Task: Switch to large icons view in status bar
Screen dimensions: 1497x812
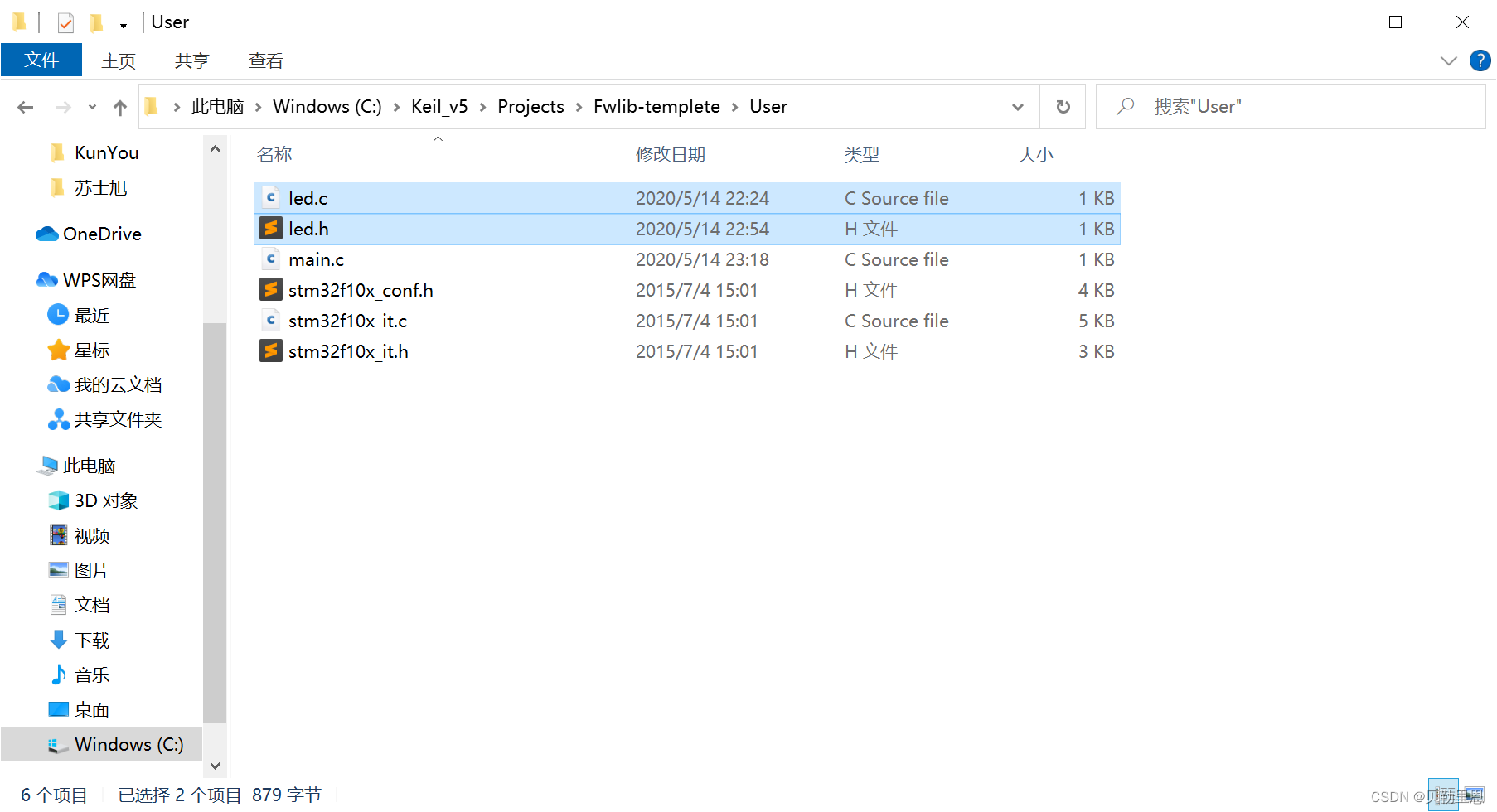Action: point(1473,795)
